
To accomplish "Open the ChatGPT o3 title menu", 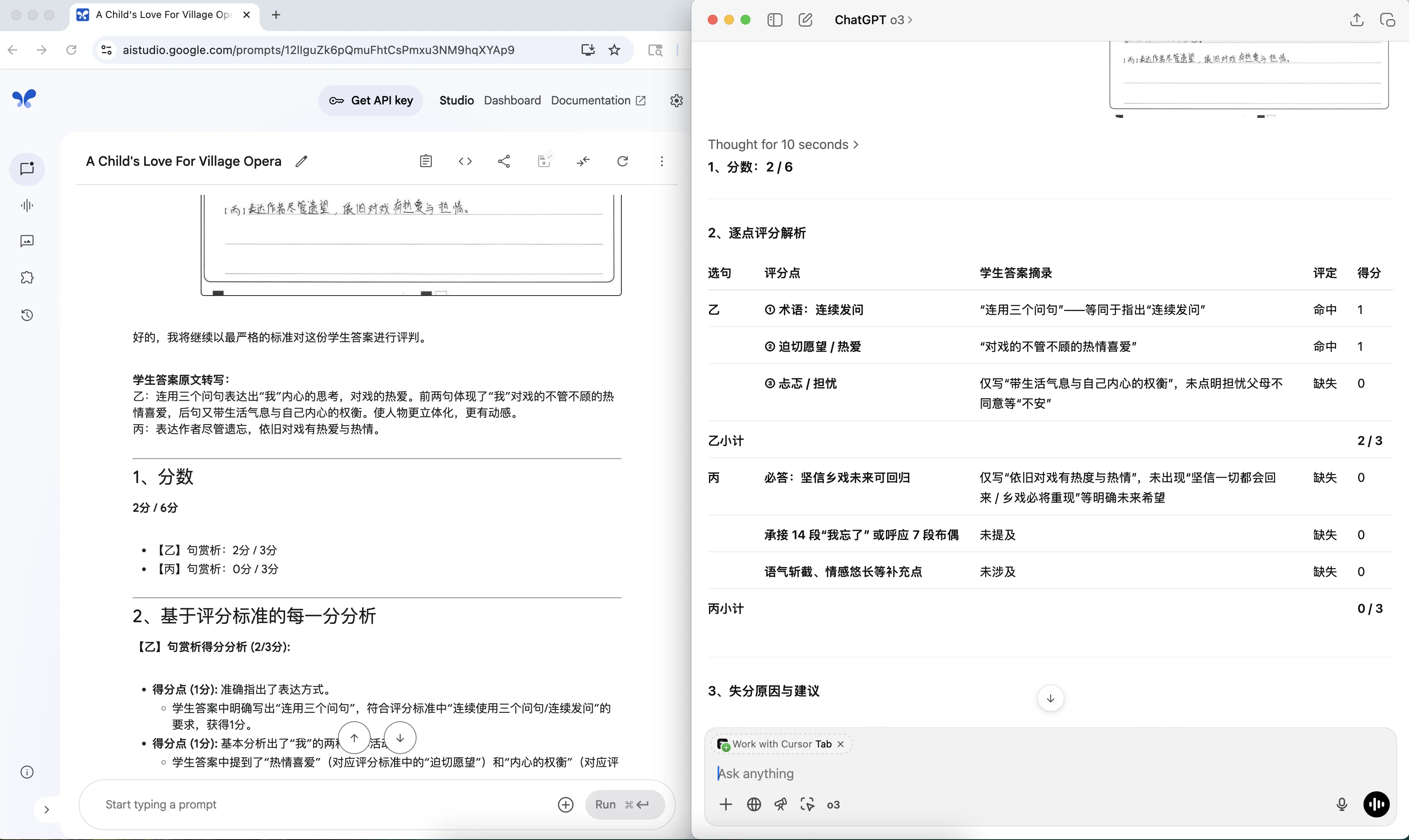I will pos(873,20).
